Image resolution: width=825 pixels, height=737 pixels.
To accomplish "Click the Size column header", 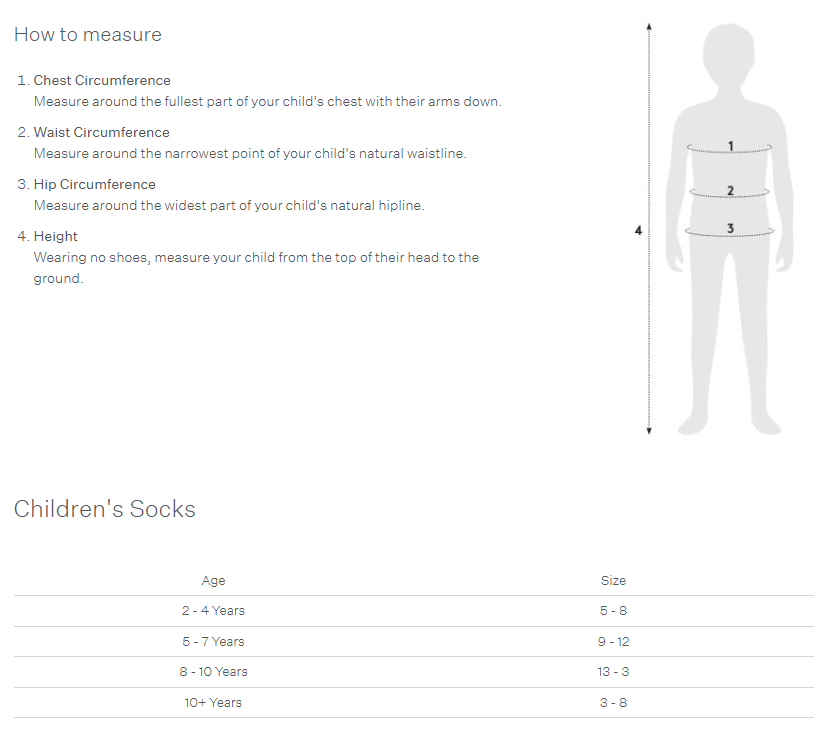I will point(613,580).
